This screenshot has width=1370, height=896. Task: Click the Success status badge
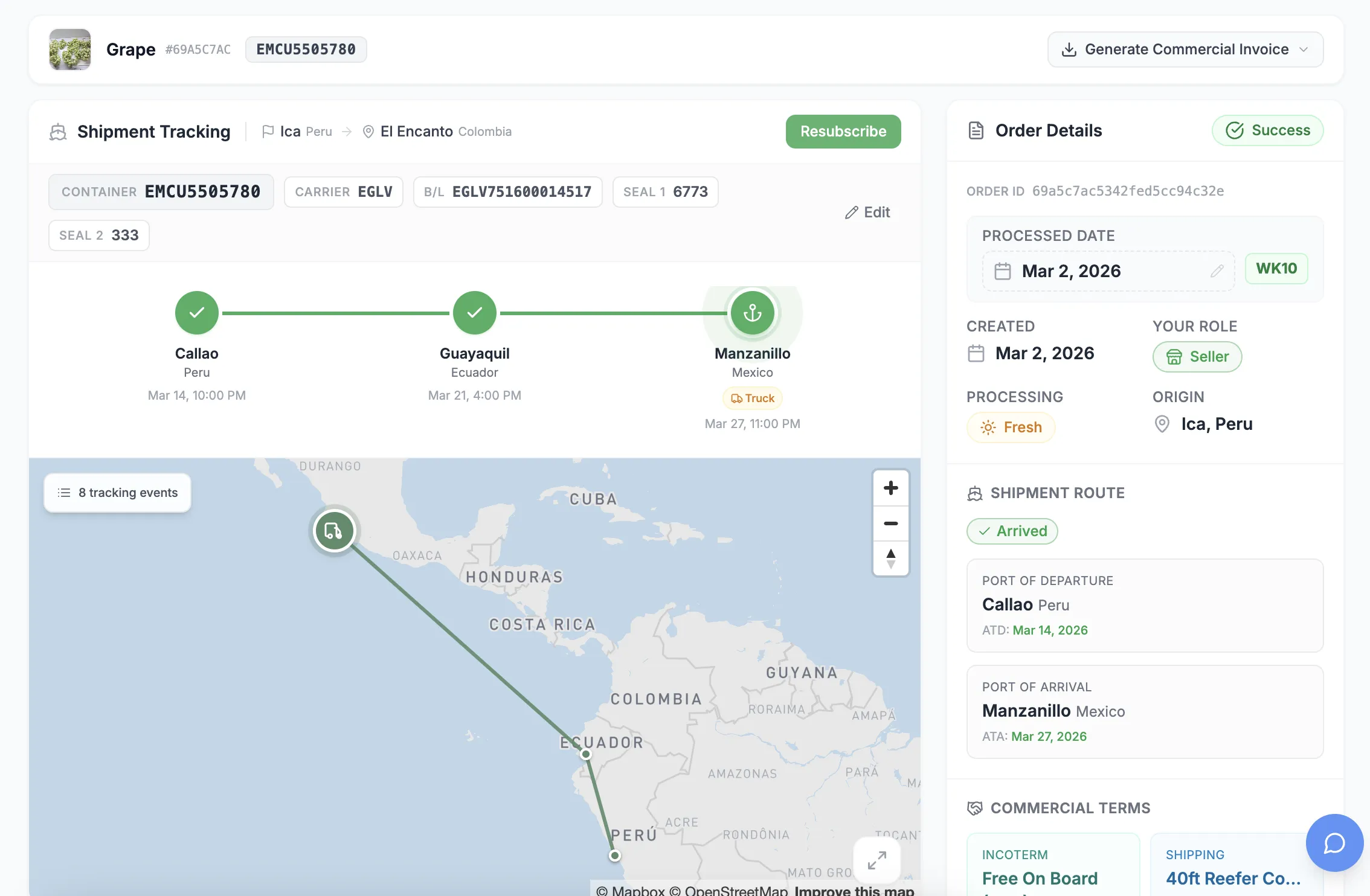point(1267,130)
